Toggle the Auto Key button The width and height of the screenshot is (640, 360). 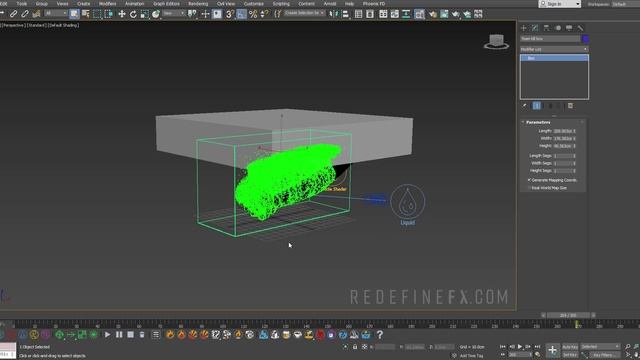click(x=570, y=347)
